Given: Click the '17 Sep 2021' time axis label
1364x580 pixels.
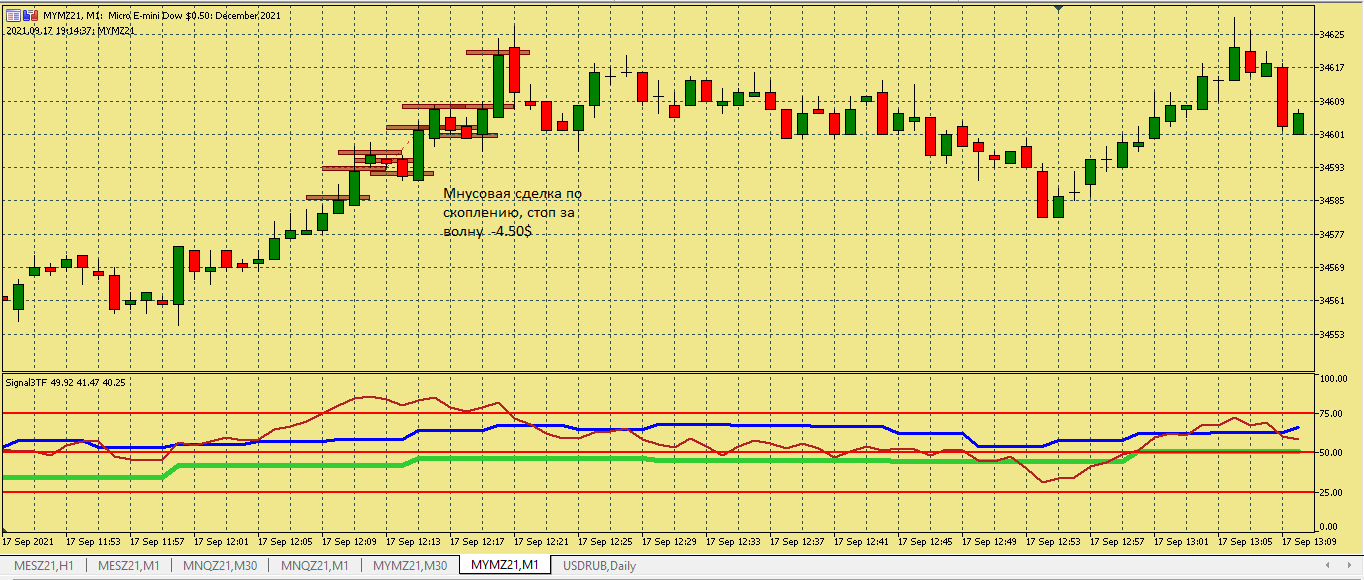Looking at the screenshot, I should (x=28, y=542).
